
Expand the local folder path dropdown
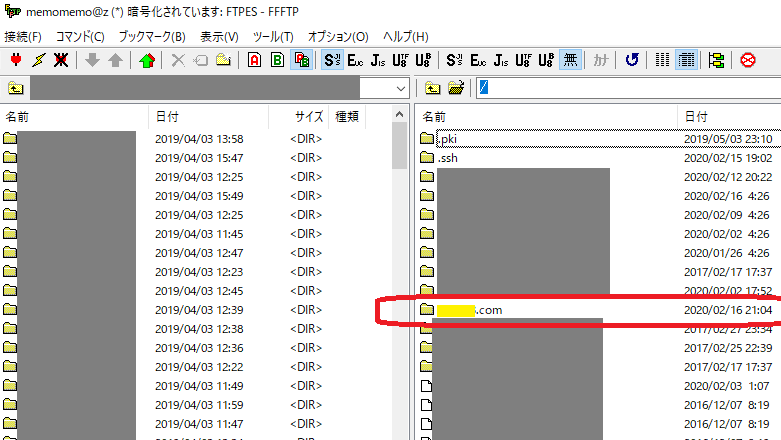399,89
